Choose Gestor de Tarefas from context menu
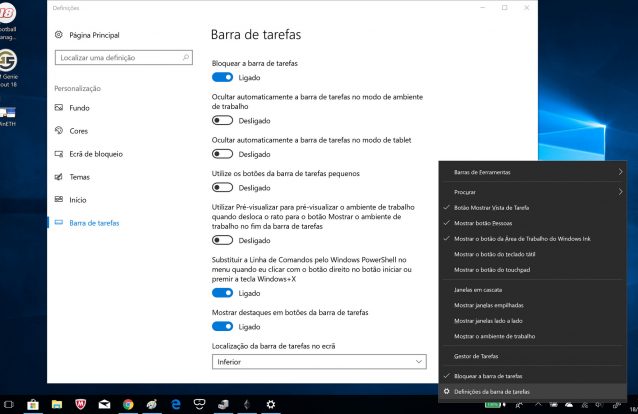This screenshot has height=414, width=638. (476, 356)
